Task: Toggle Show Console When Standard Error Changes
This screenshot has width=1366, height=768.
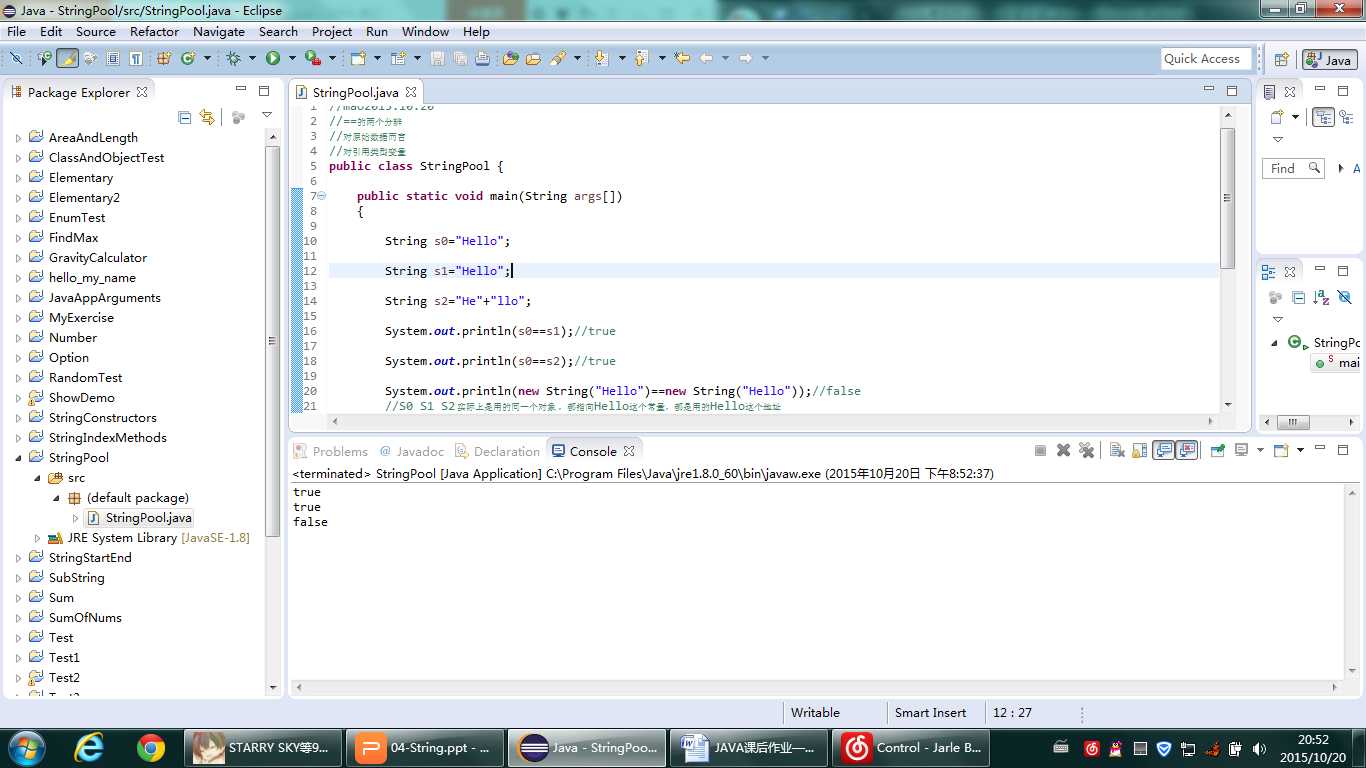Action: (x=1186, y=450)
